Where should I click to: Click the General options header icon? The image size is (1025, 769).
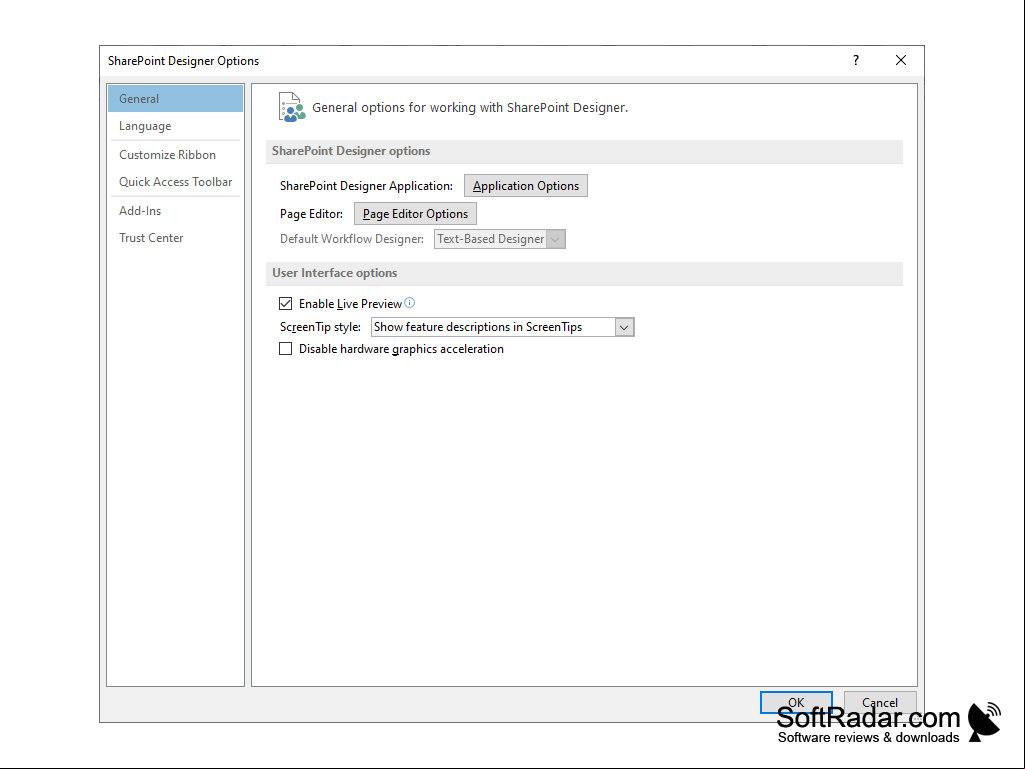tap(292, 107)
